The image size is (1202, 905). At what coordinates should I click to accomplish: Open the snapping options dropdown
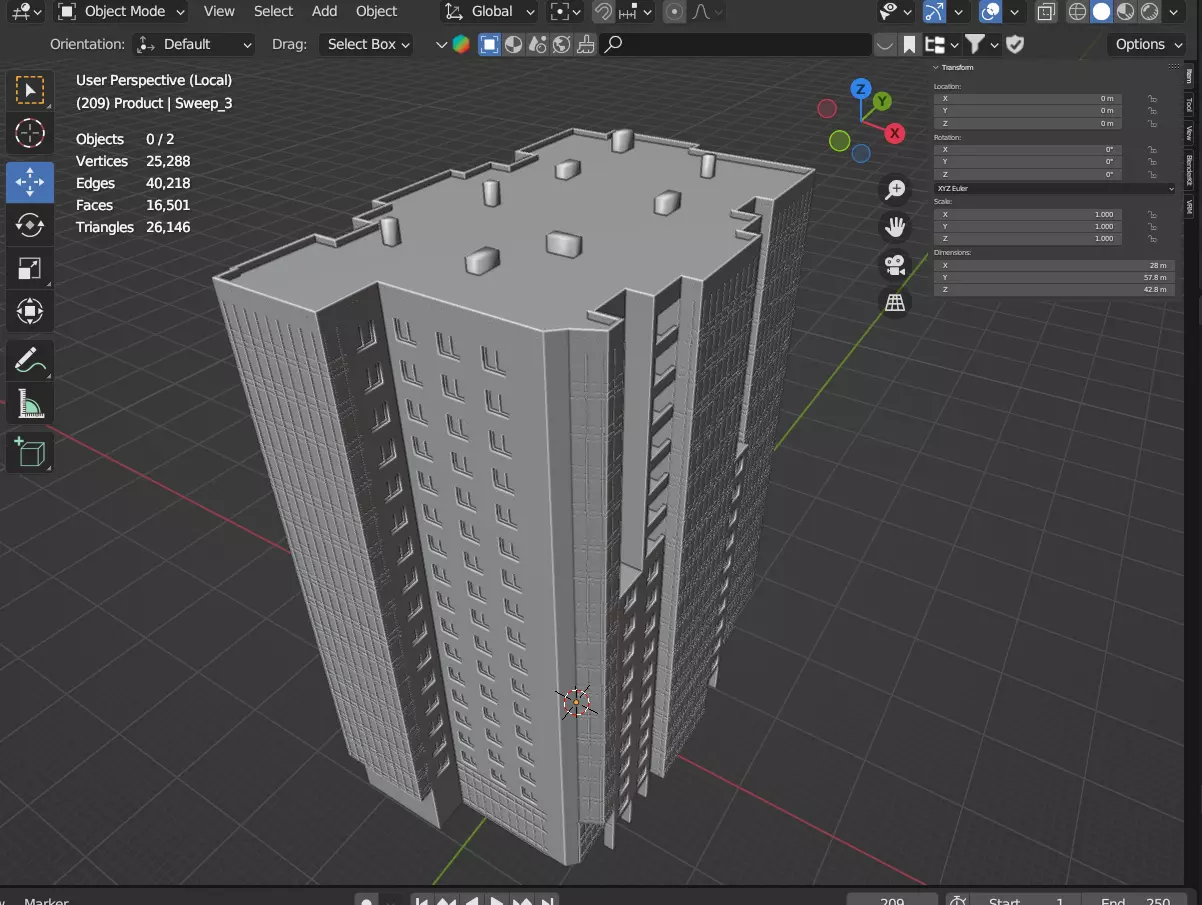tap(635, 12)
